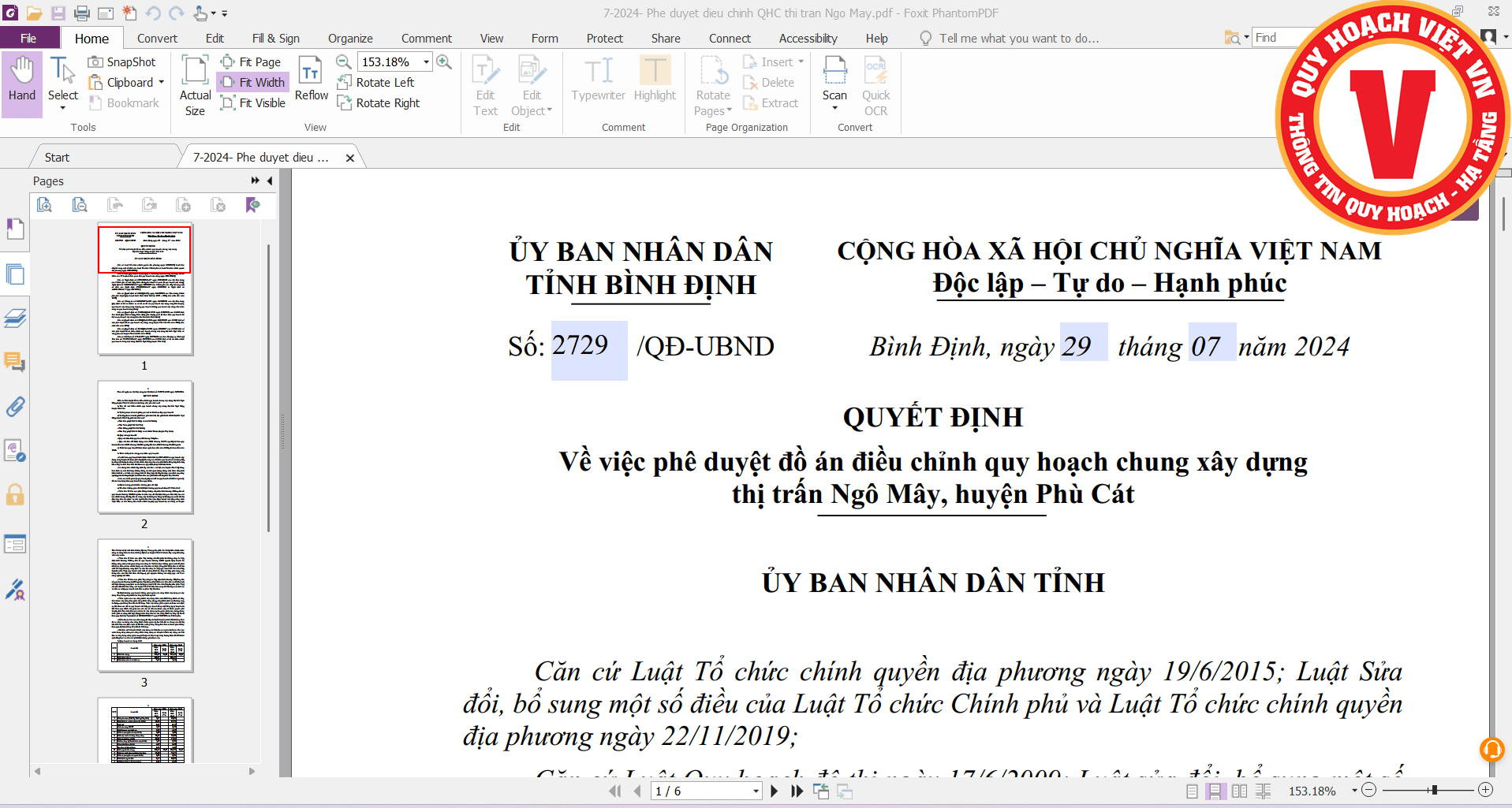Open the Attachments panel paperclip icon
This screenshot has width=1512, height=808.
(x=15, y=407)
